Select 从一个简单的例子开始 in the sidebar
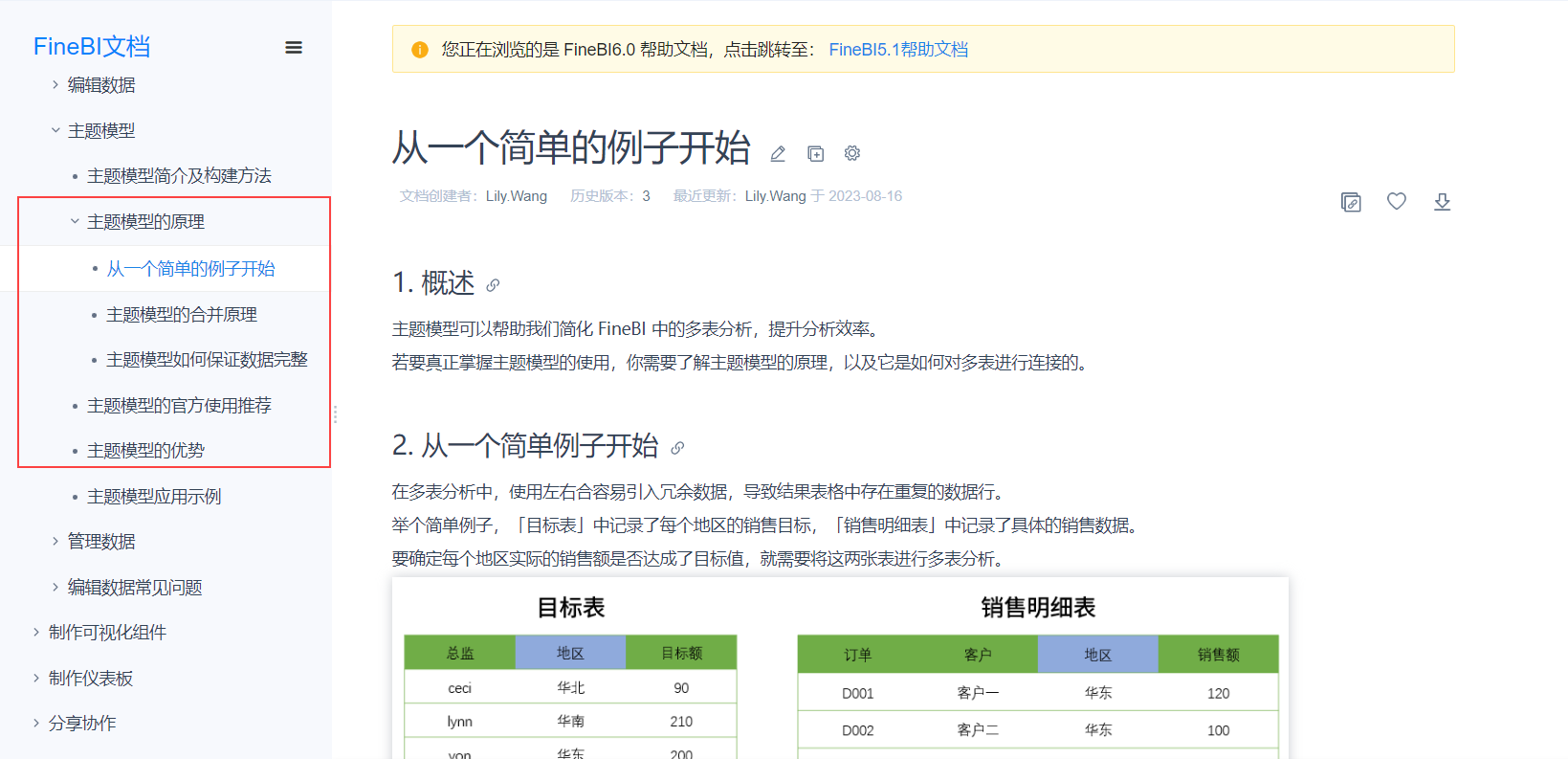This screenshot has height=759, width=1568. point(190,269)
